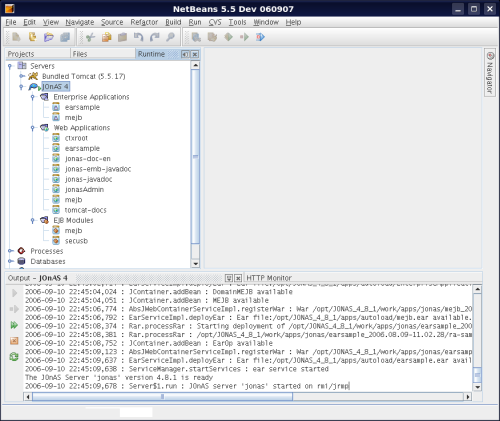Select the Runtime tab
Viewport: 500px width, 421px height.
[151, 54]
